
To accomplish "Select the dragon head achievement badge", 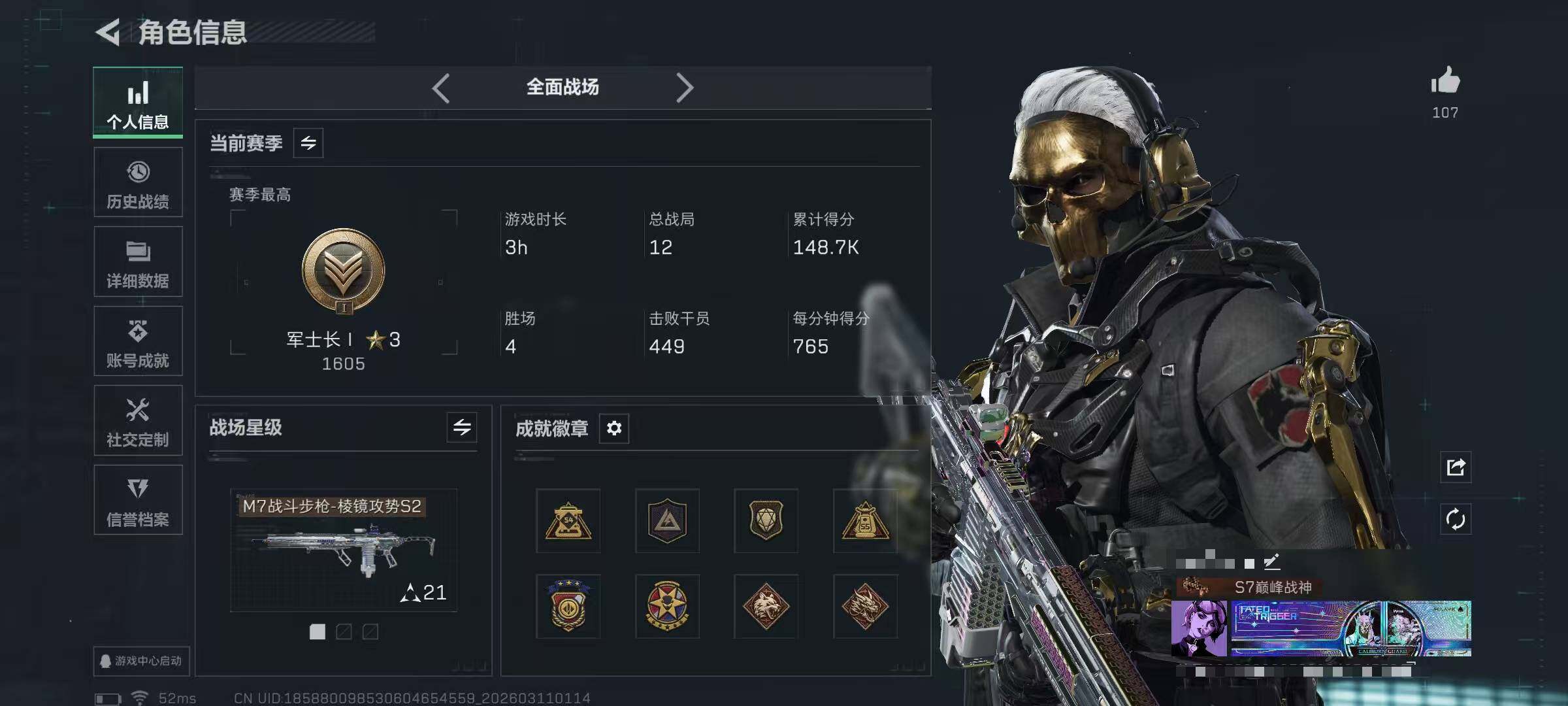I will [x=864, y=606].
